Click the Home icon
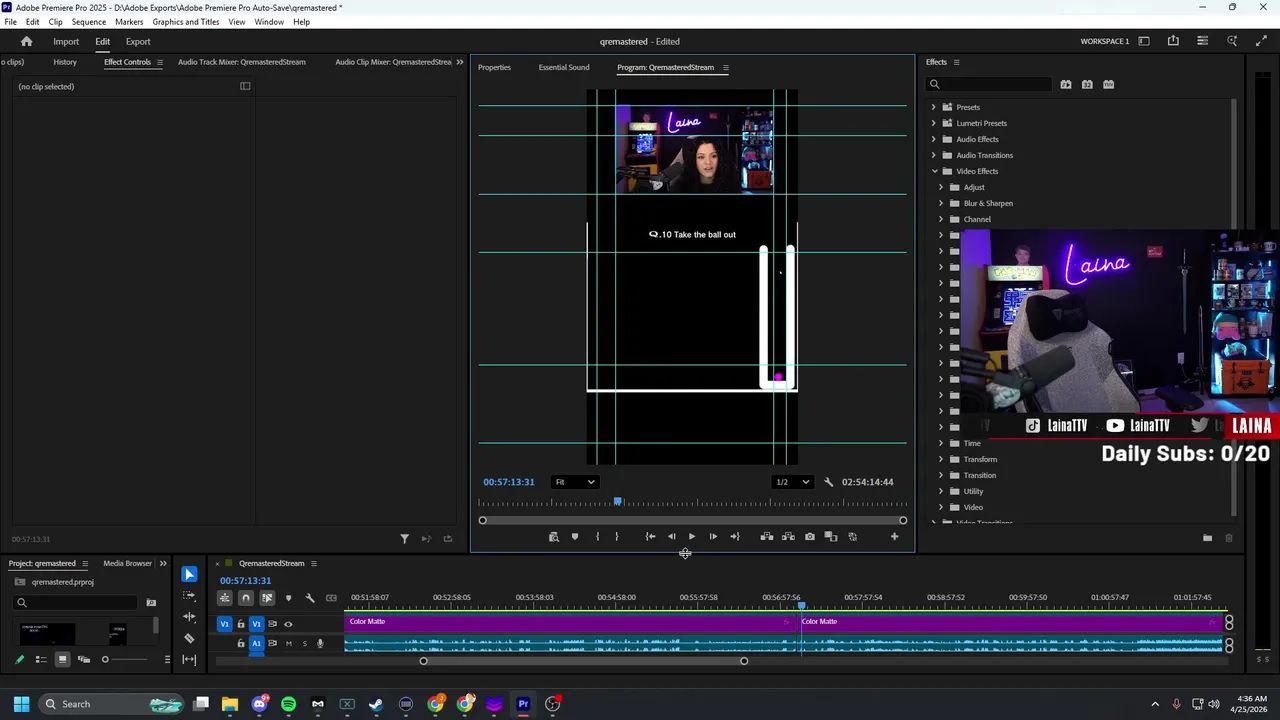1280x720 pixels. pos(26,42)
